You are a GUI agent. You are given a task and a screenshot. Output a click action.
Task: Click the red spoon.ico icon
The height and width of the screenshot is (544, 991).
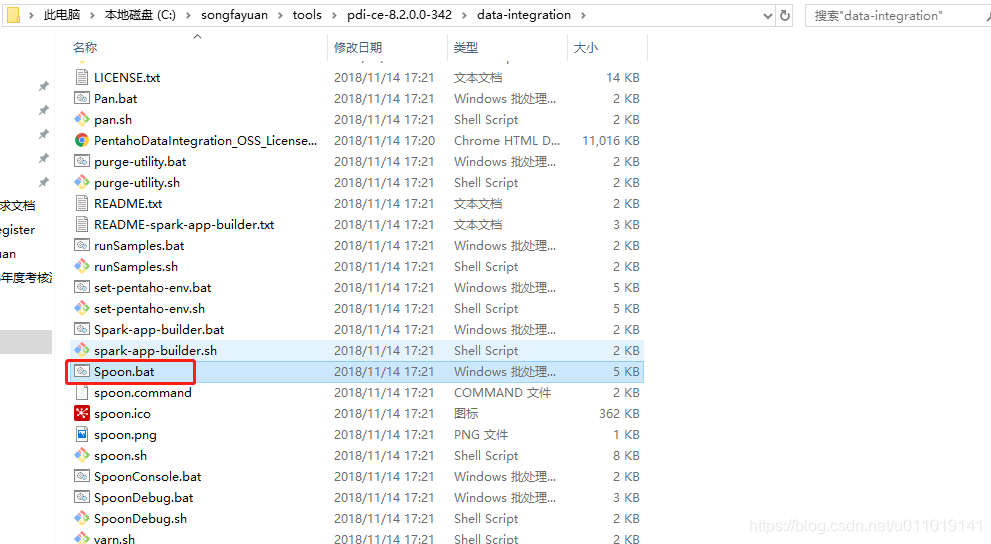click(82, 413)
